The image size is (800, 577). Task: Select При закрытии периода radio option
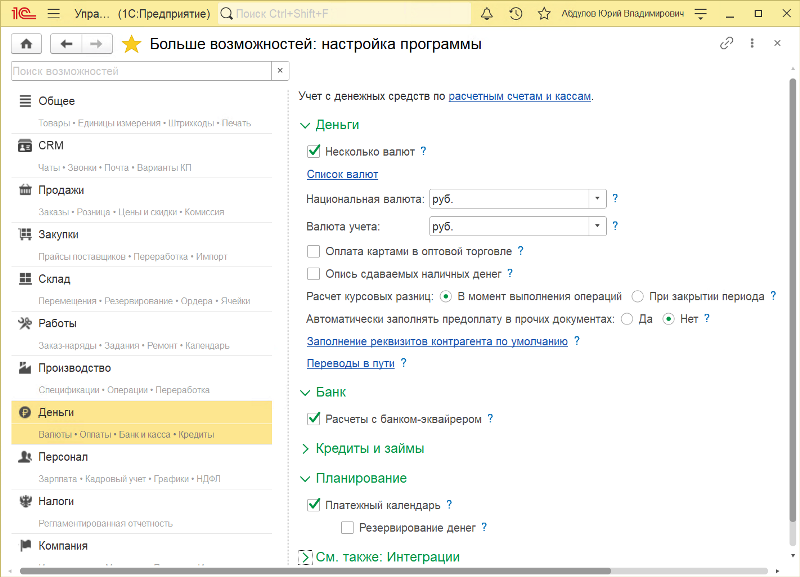(639, 296)
